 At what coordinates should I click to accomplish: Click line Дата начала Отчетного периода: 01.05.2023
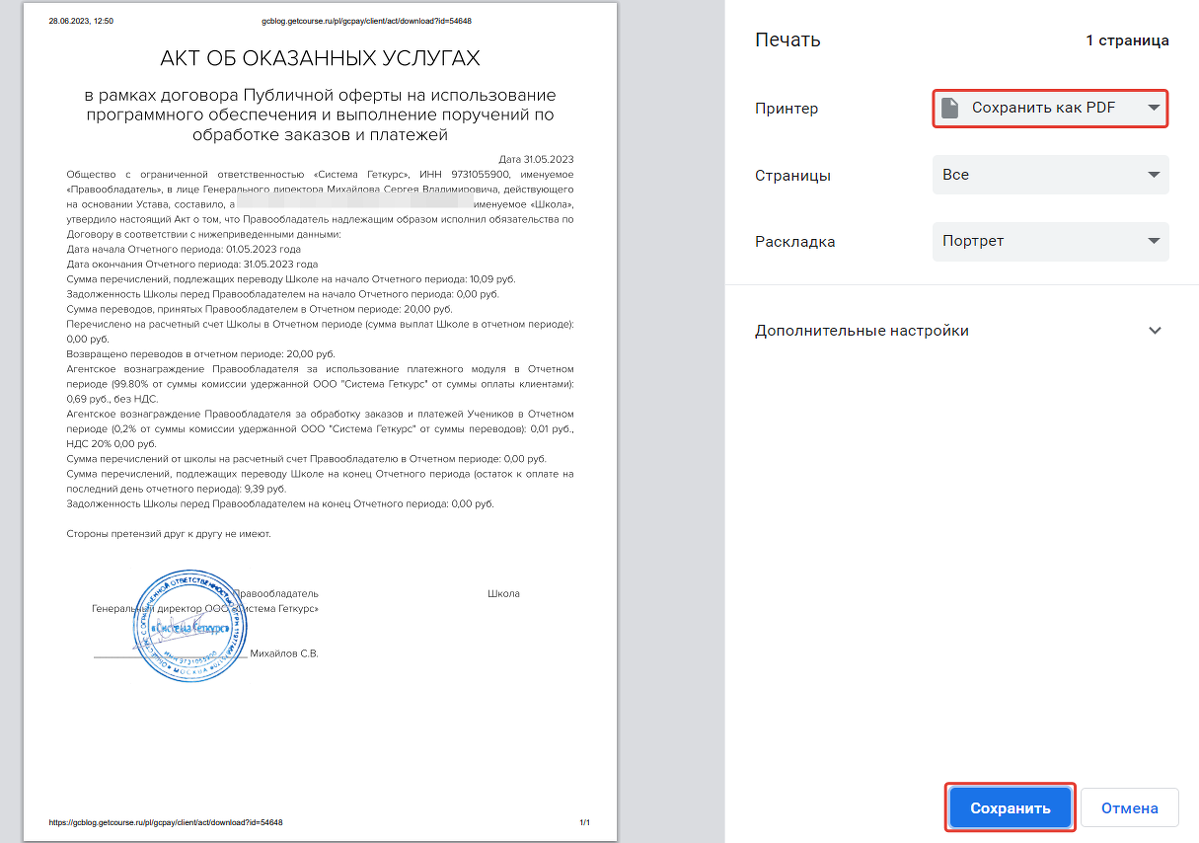tap(184, 249)
